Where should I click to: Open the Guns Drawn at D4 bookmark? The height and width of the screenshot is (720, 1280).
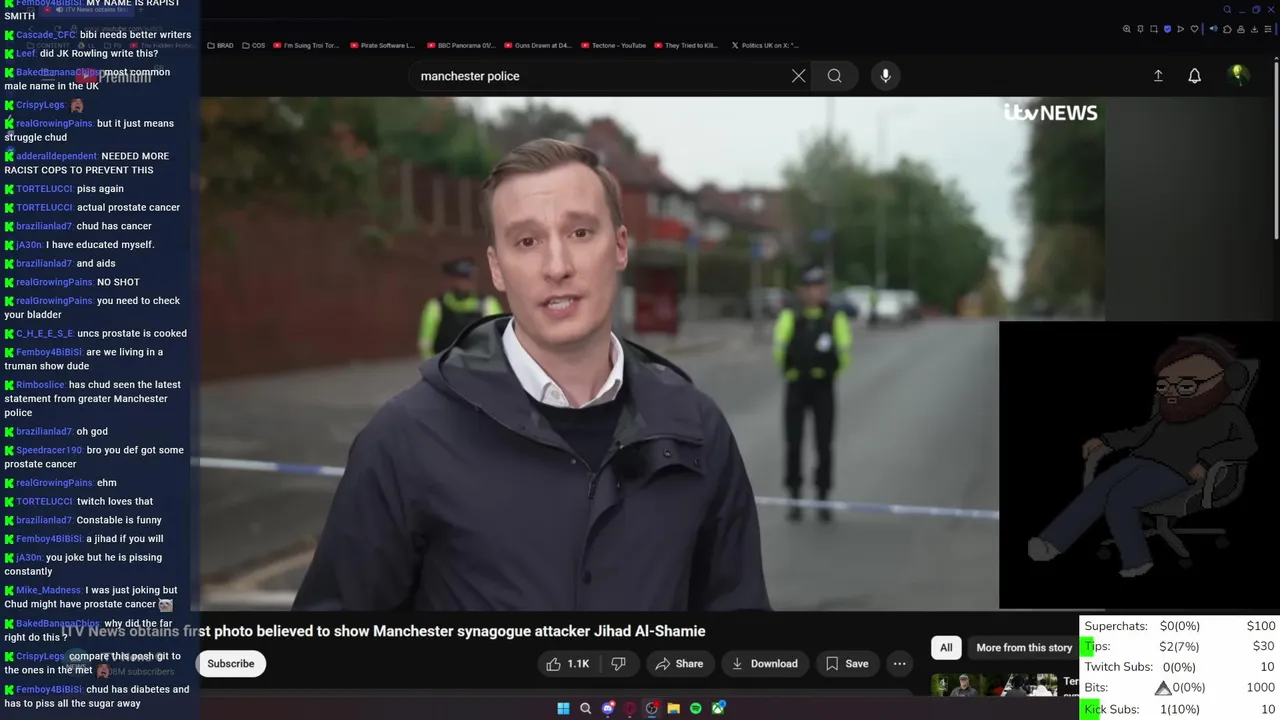537,46
